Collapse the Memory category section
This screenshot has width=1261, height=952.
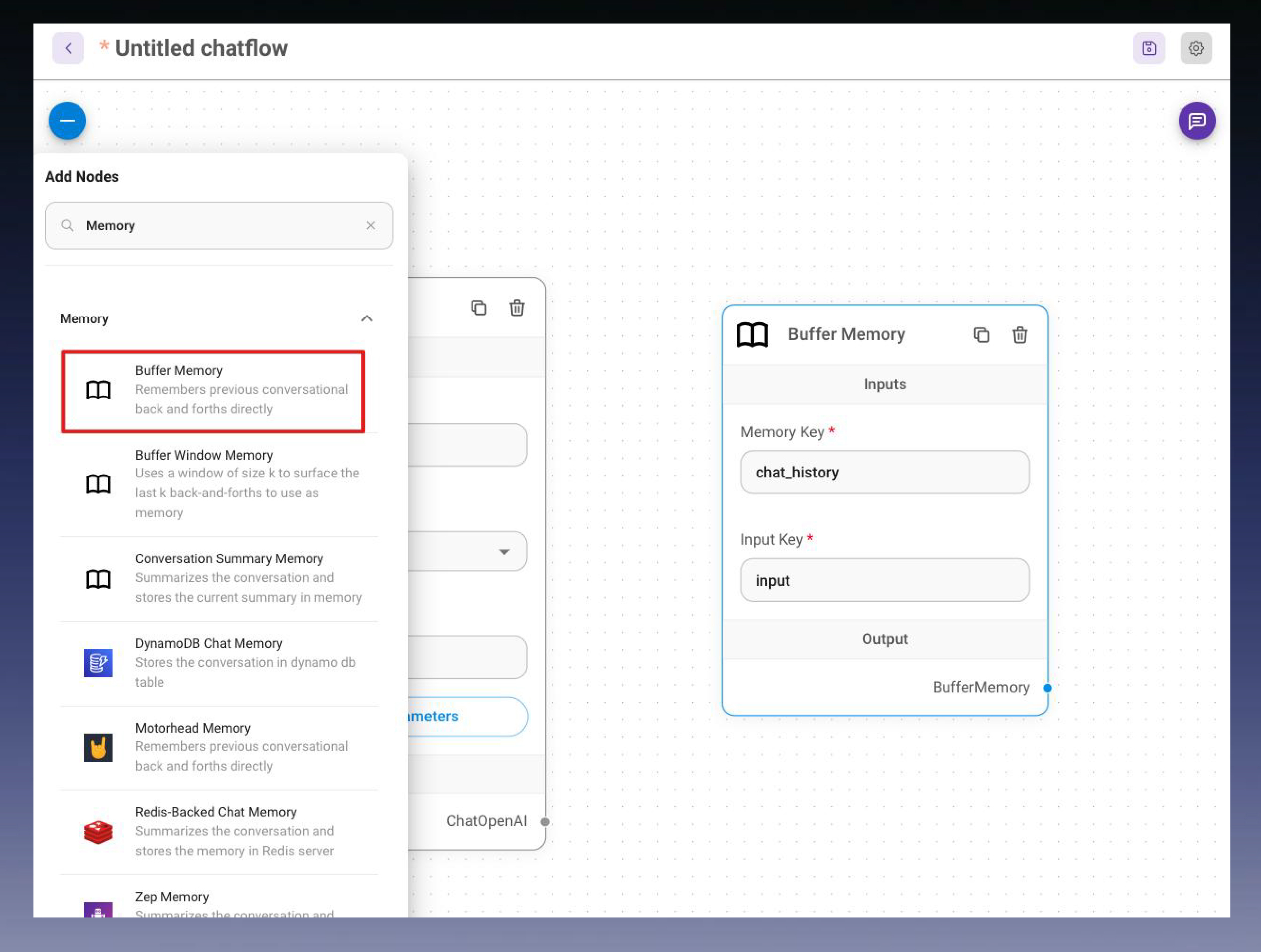tap(367, 318)
